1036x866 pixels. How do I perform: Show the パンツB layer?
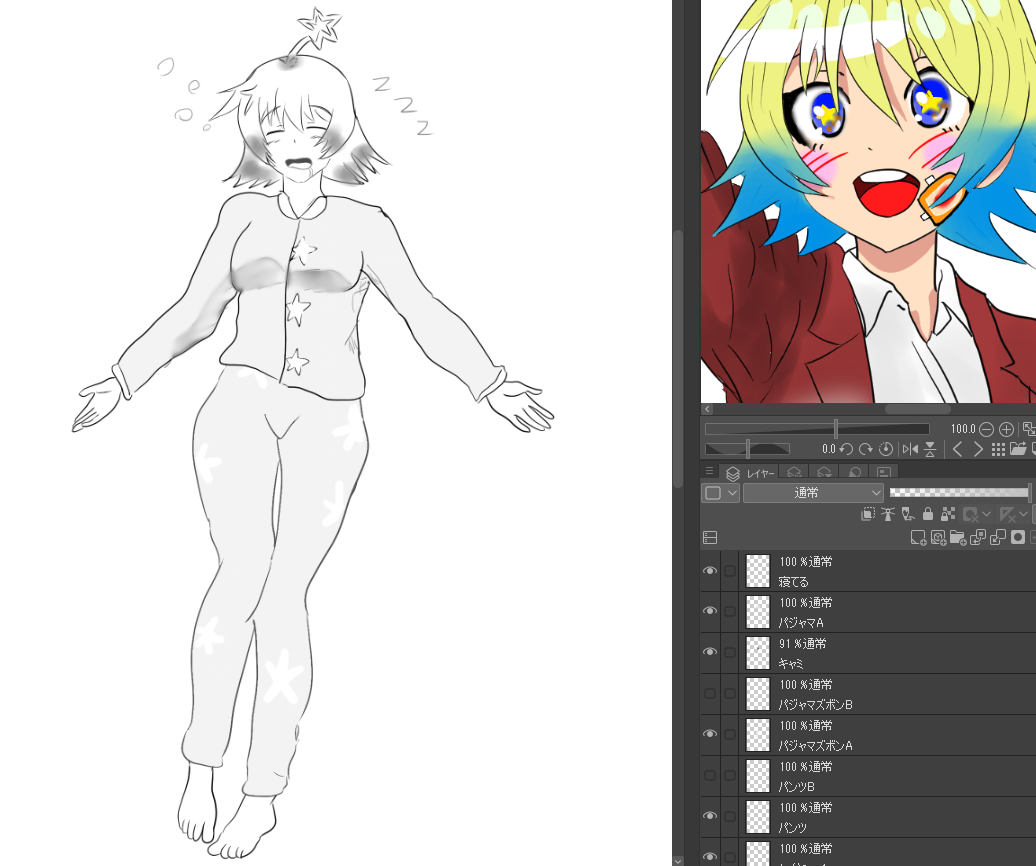pos(710,776)
